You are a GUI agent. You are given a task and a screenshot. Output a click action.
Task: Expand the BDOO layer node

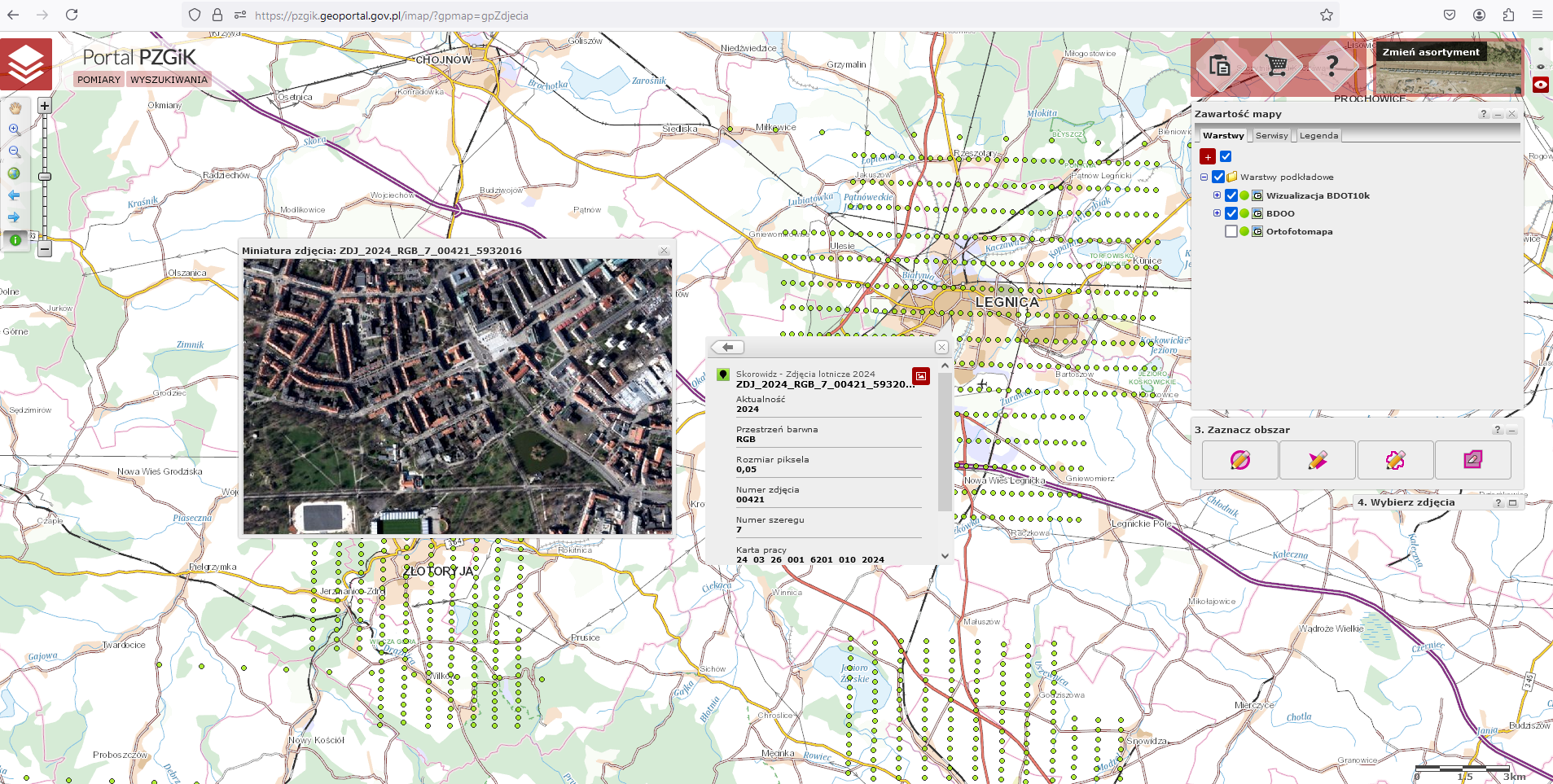click(x=1217, y=213)
